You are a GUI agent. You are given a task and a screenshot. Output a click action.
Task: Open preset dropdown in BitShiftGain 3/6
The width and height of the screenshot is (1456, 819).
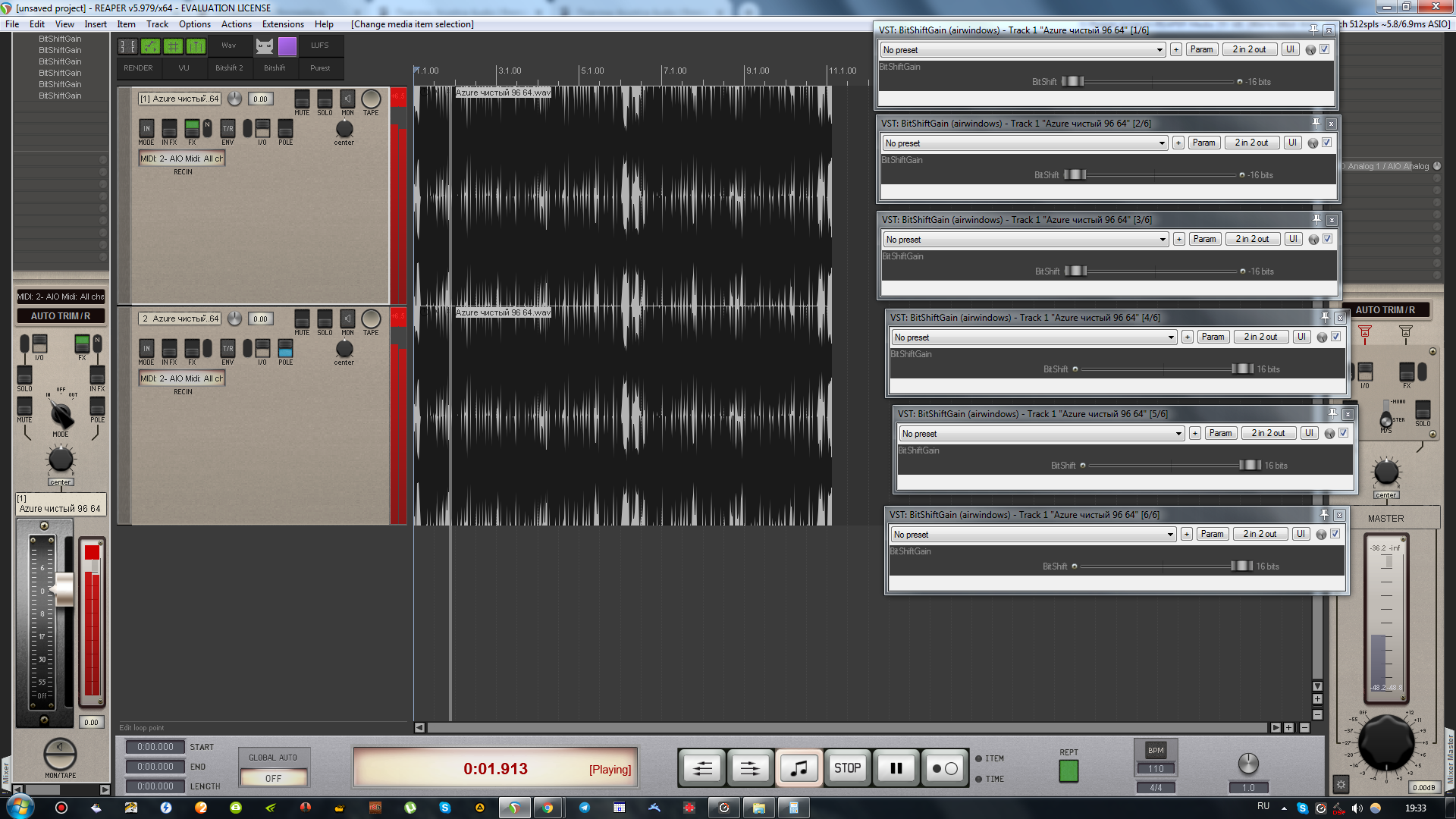[1025, 240]
